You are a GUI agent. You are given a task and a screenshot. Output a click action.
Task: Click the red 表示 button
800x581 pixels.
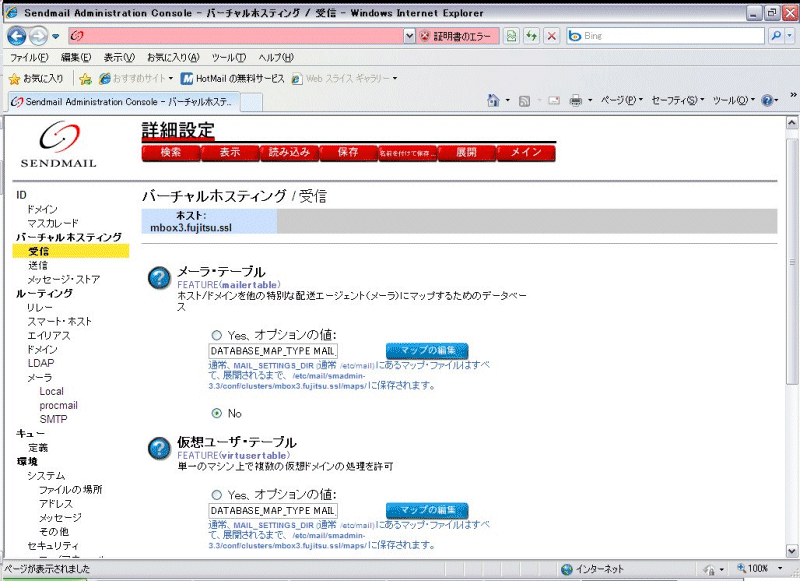(230, 153)
